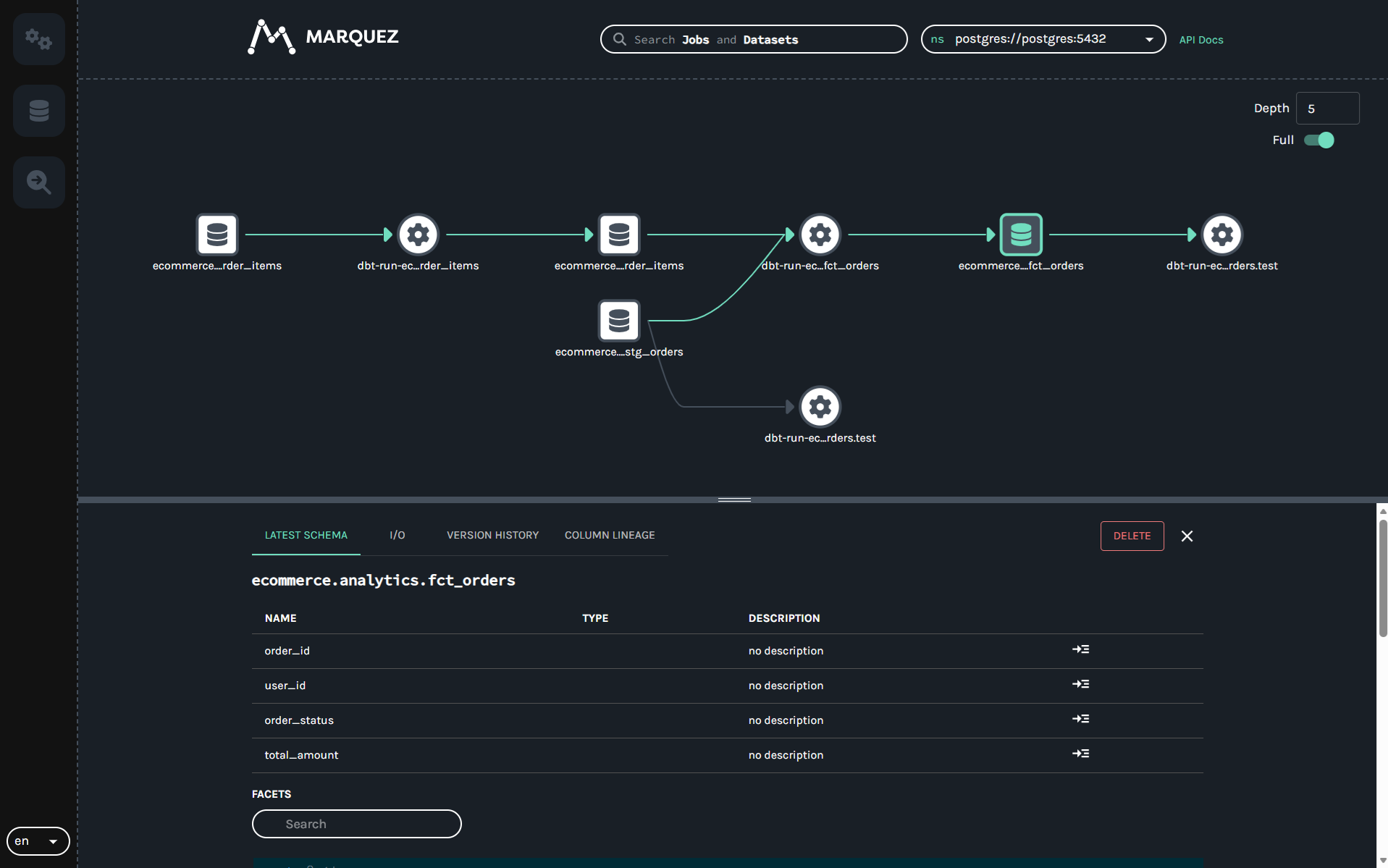Select the lower dbt-run-ec…rders.test job node

[820, 407]
